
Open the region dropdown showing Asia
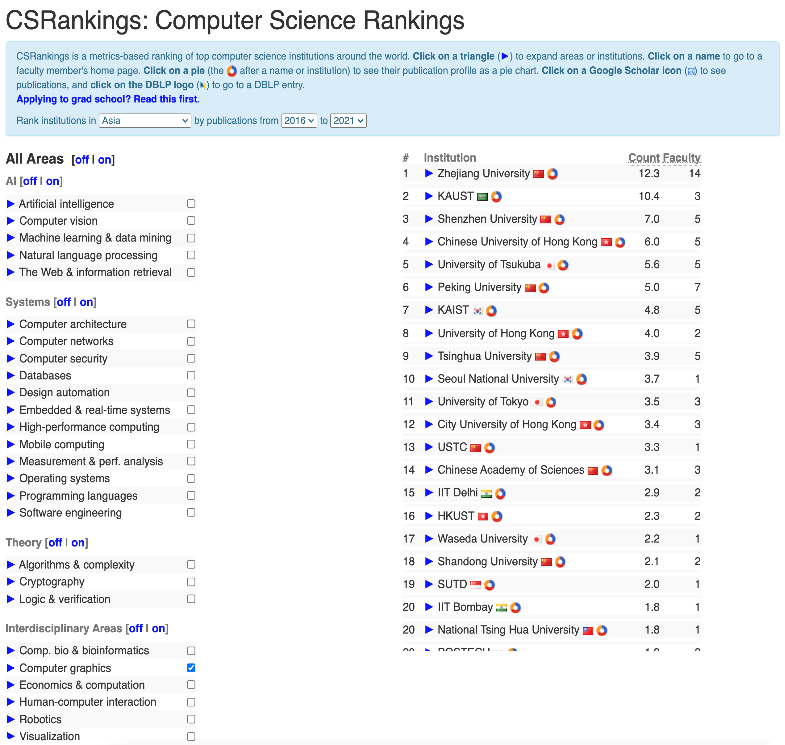(x=145, y=121)
